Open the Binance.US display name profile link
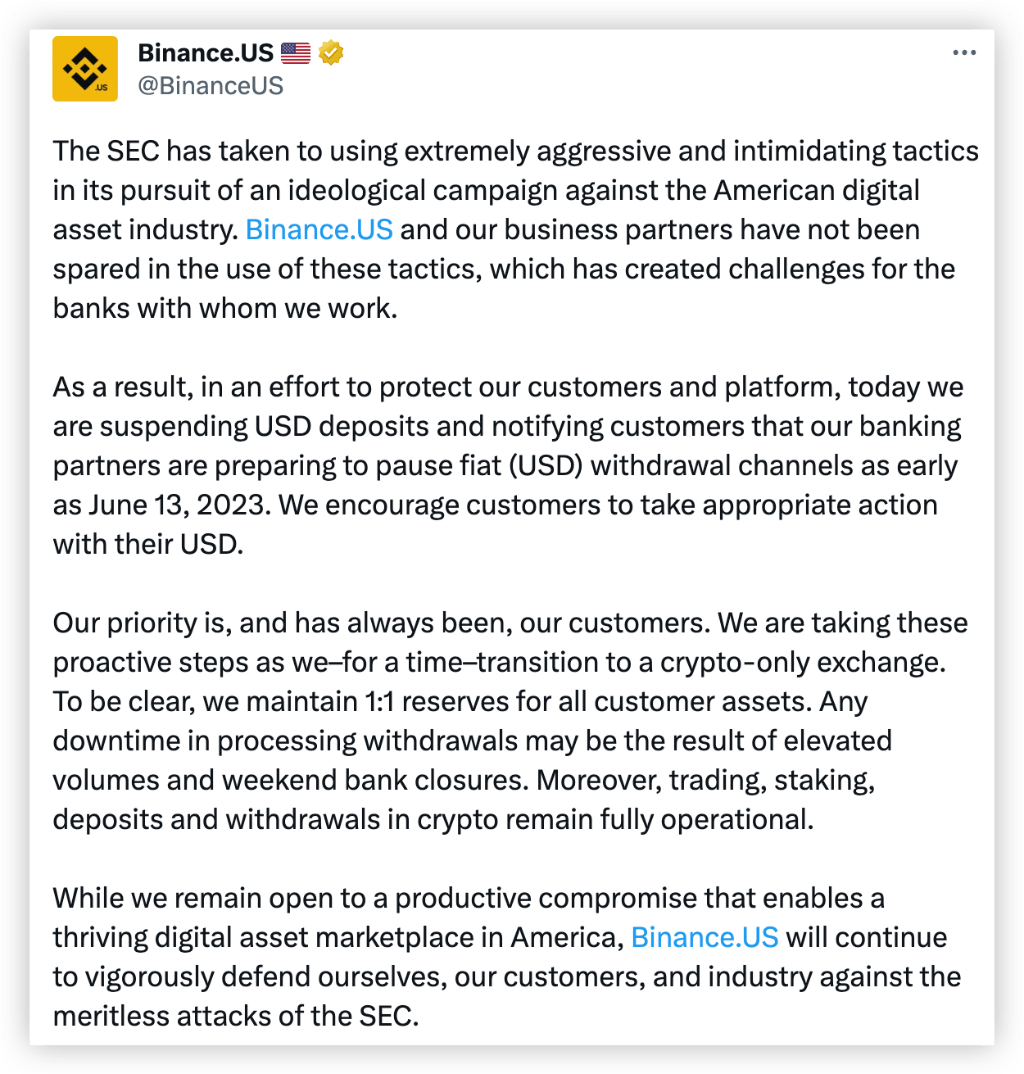This screenshot has width=1024, height=1074. [205, 53]
